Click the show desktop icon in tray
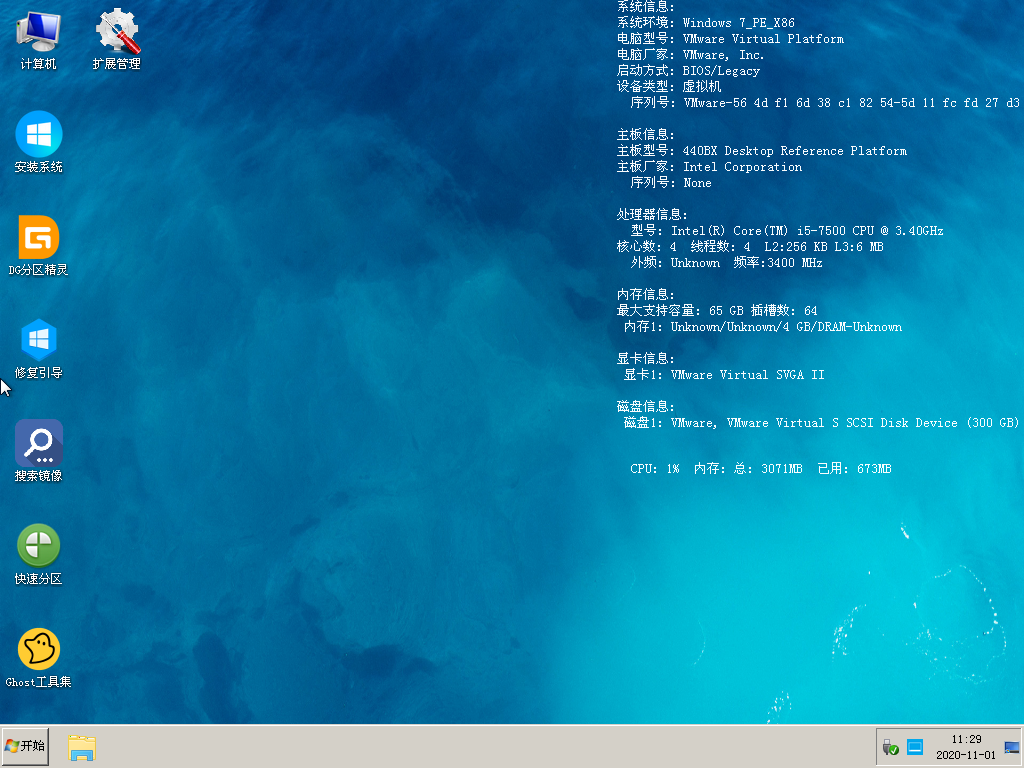The width and height of the screenshot is (1024, 768). tap(1012, 747)
